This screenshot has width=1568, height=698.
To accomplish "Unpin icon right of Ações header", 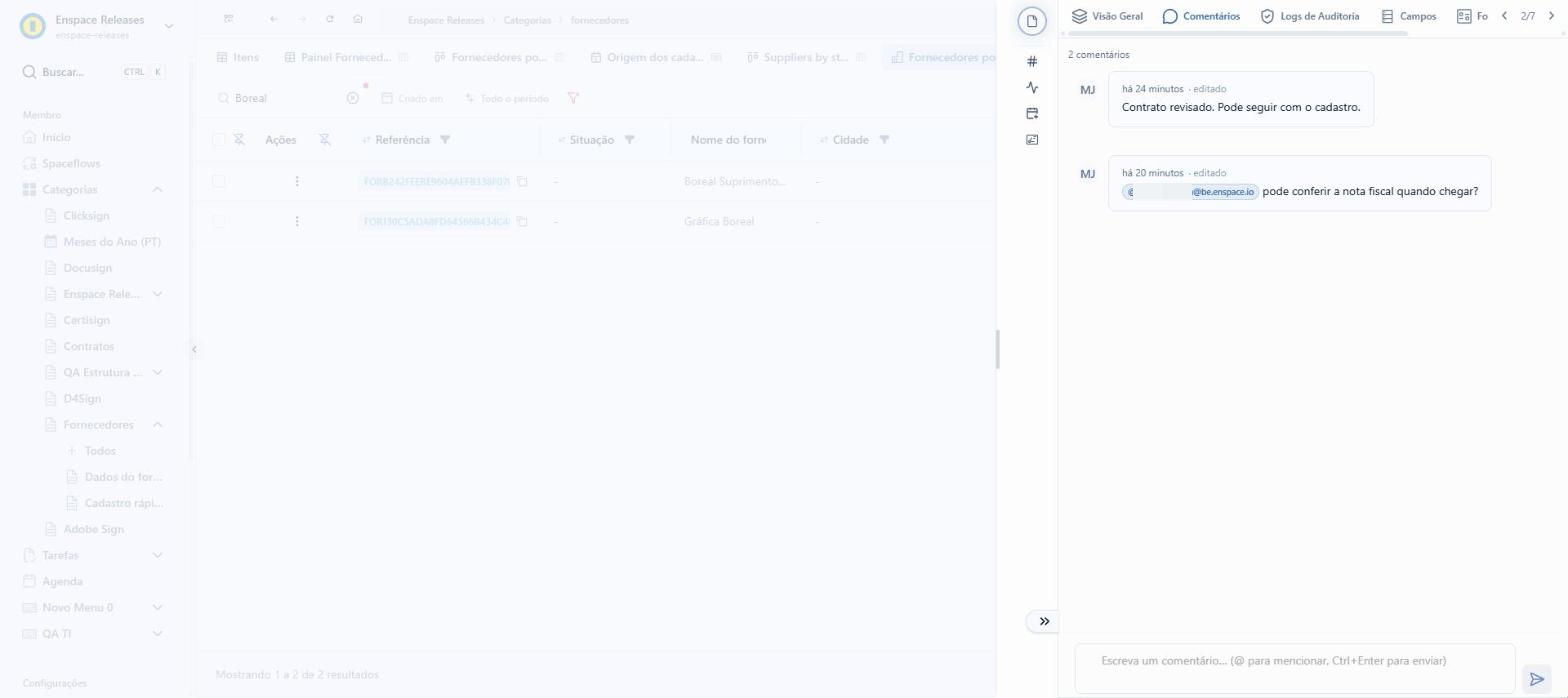I will [x=325, y=139].
